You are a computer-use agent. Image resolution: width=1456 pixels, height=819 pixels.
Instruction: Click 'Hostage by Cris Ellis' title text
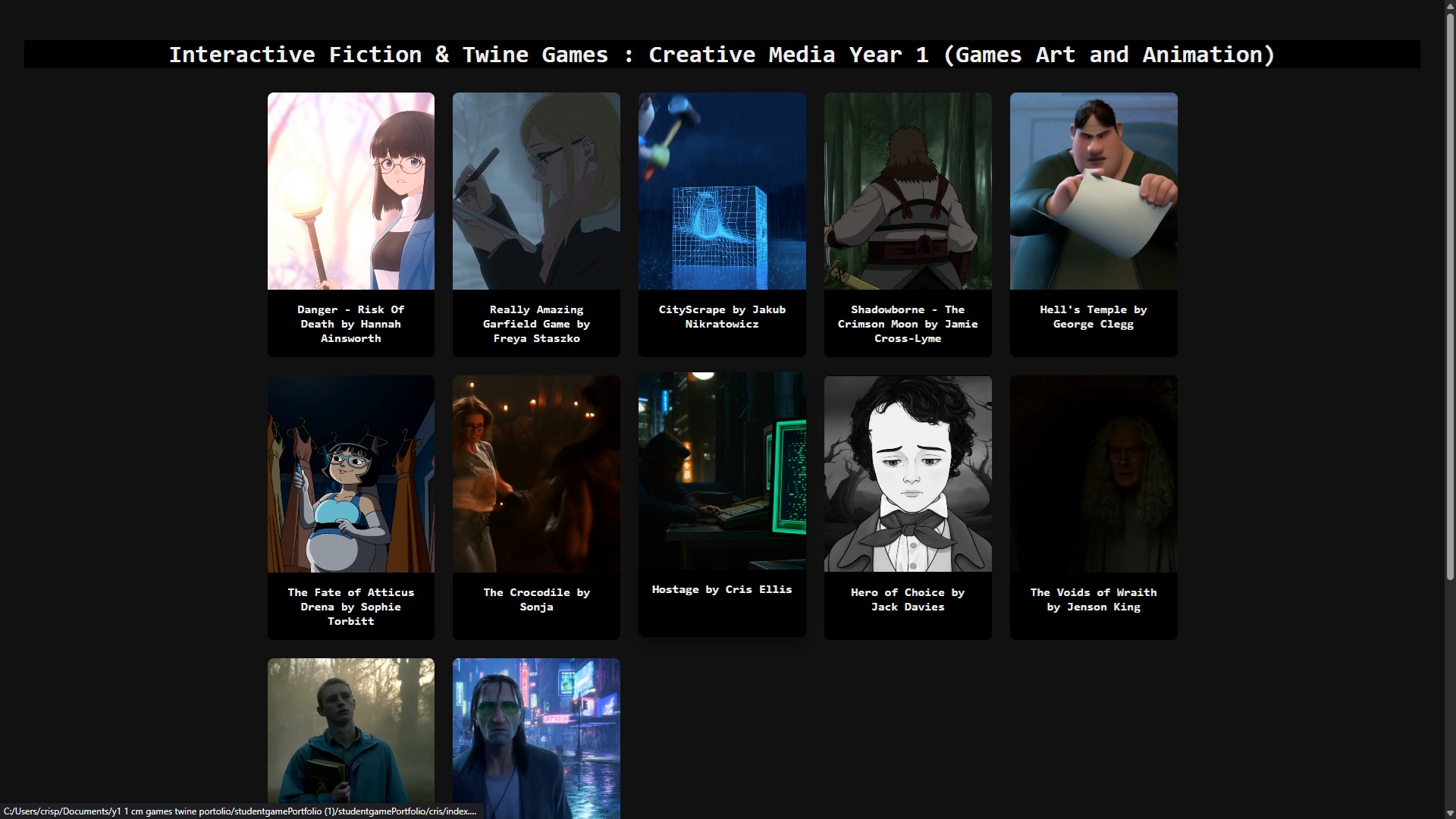coord(722,589)
